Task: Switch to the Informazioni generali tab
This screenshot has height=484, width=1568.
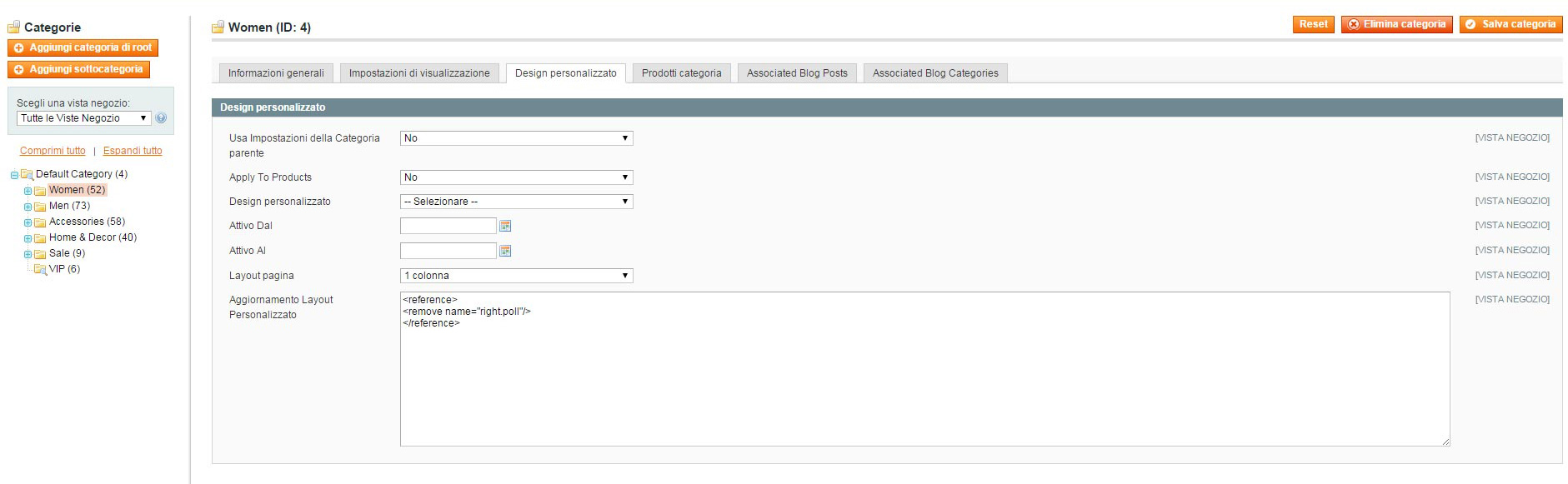Action: click(276, 73)
